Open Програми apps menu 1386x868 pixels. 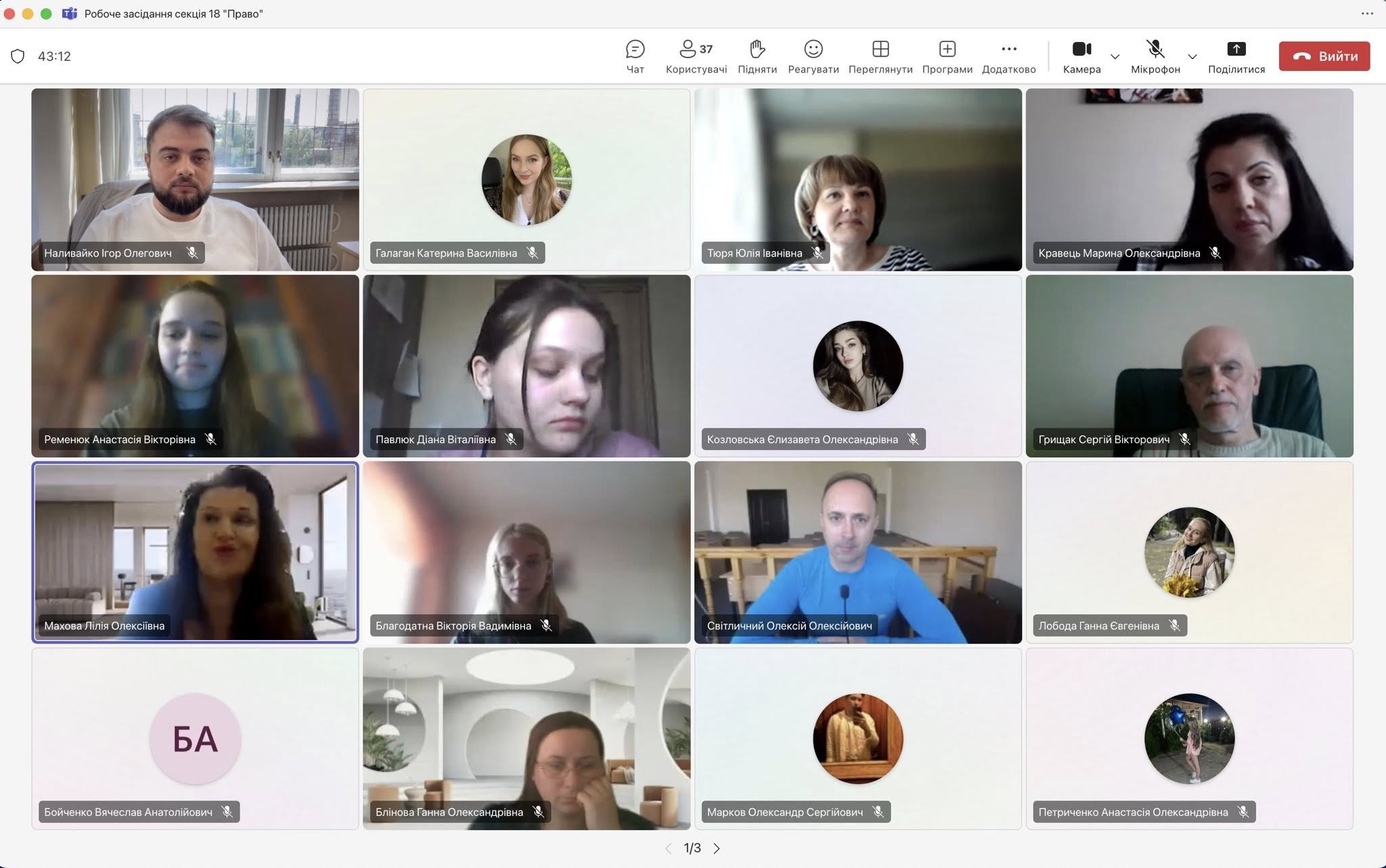click(x=947, y=56)
